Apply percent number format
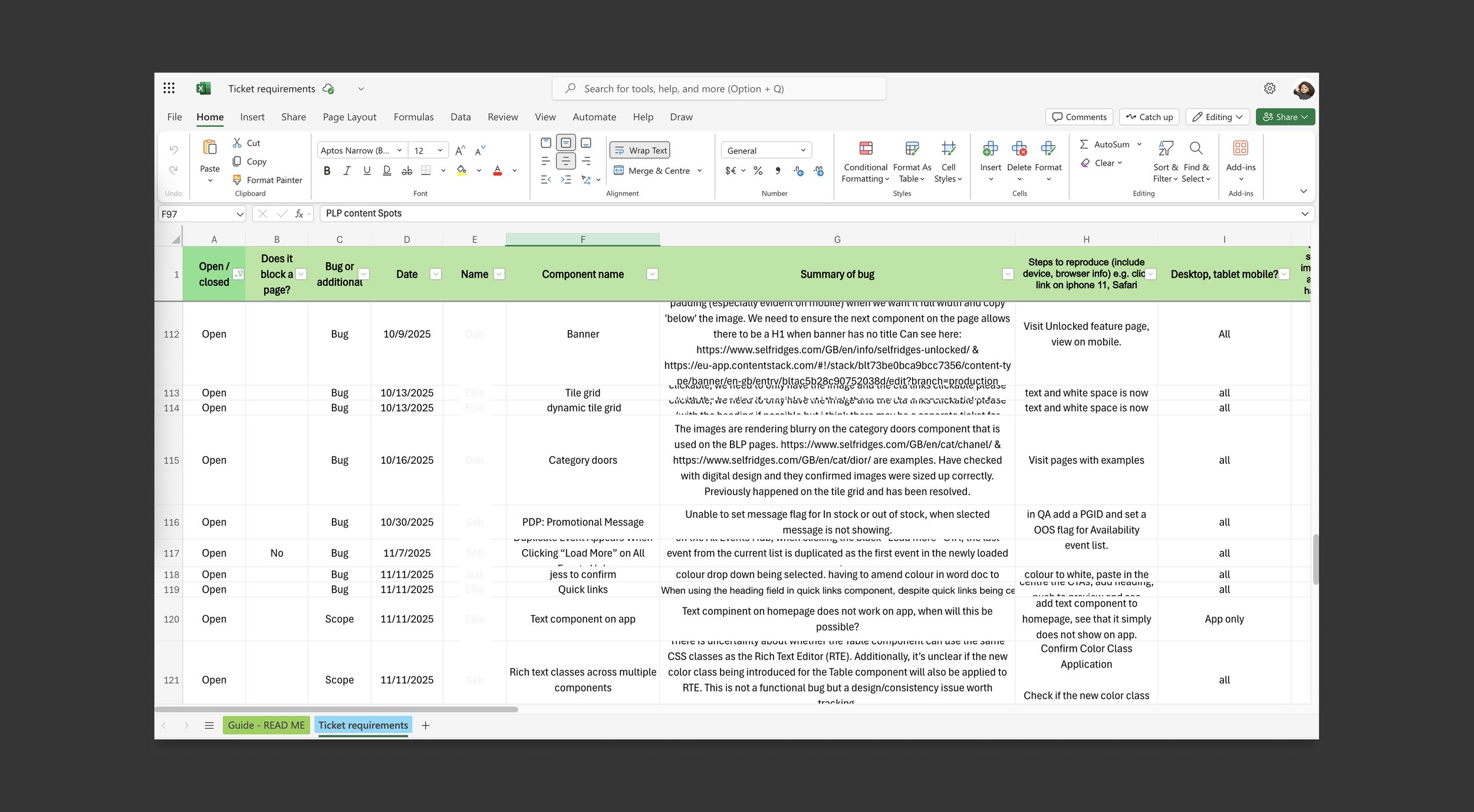The image size is (1474, 812). (757, 170)
